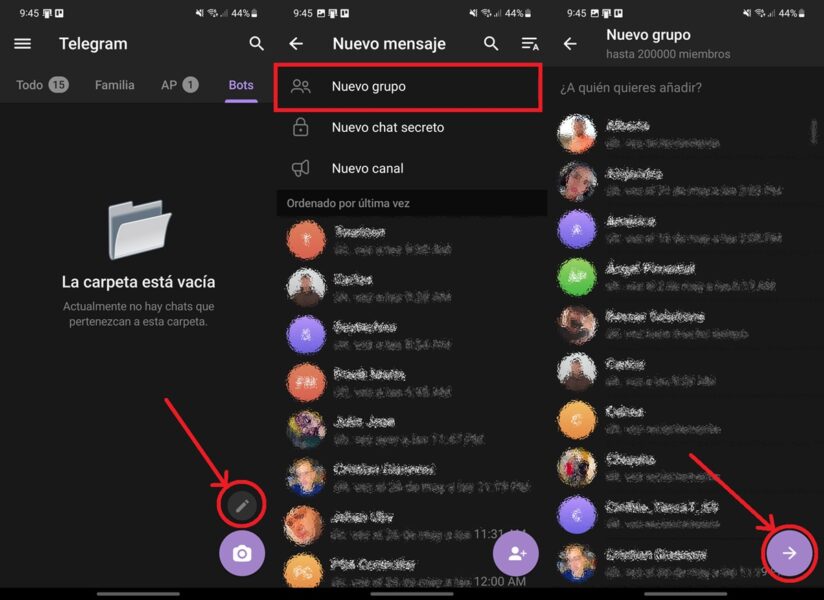Select the Bots folder tab

[241, 85]
